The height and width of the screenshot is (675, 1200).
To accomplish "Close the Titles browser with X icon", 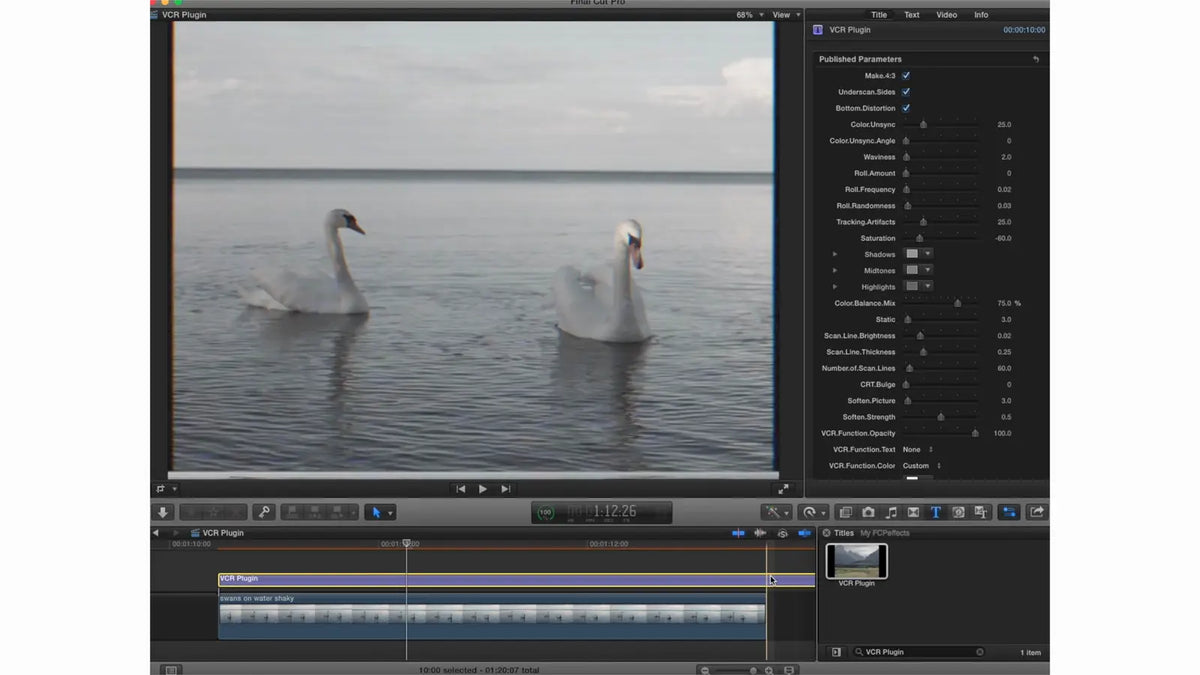I will click(827, 533).
